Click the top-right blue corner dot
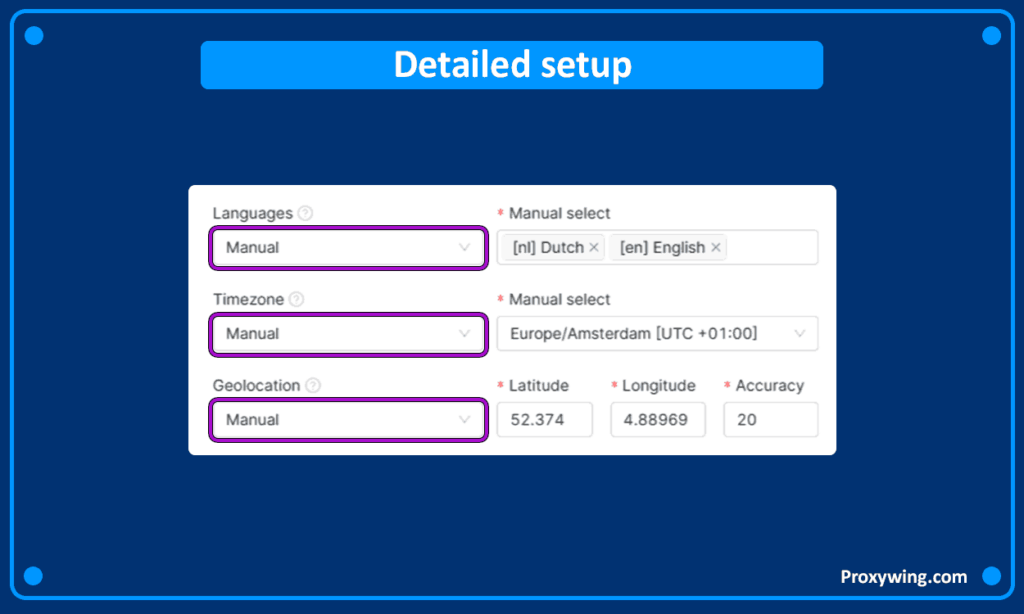This screenshot has height=614, width=1024. tap(991, 36)
